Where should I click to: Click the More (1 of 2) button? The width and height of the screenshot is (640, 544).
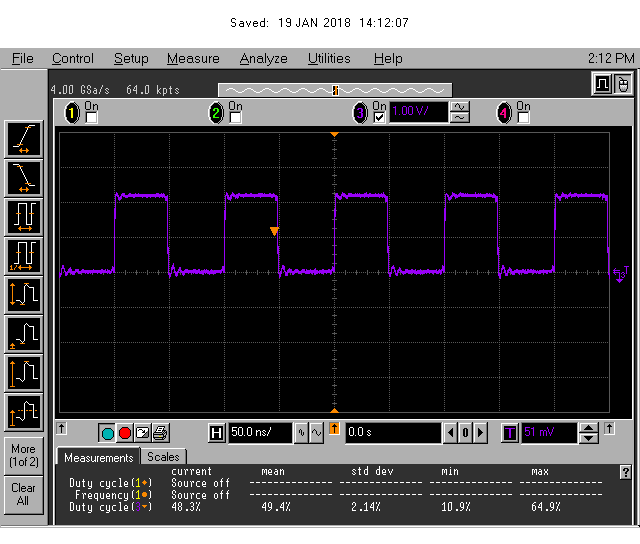(x=24, y=456)
